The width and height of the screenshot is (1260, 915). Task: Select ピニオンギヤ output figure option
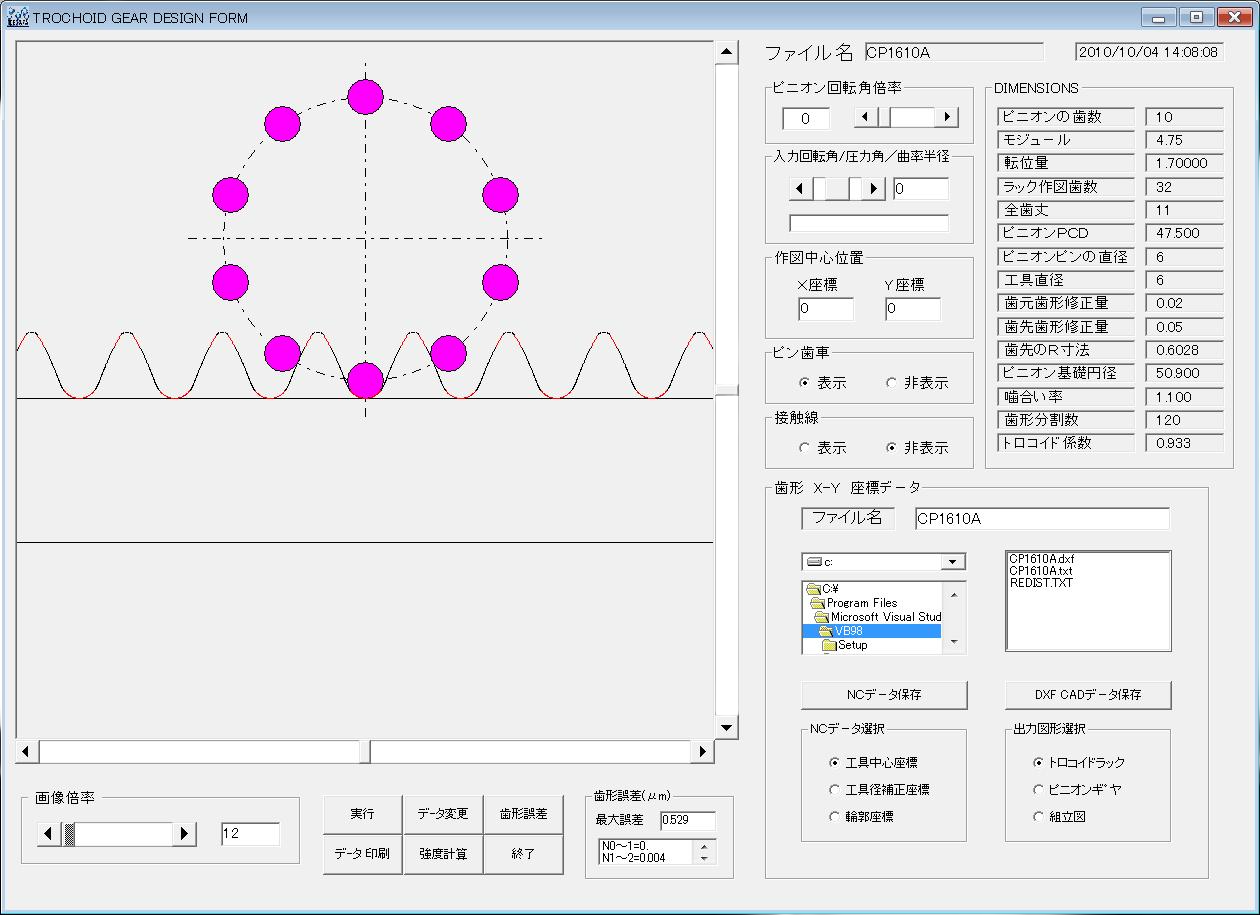(x=1039, y=790)
